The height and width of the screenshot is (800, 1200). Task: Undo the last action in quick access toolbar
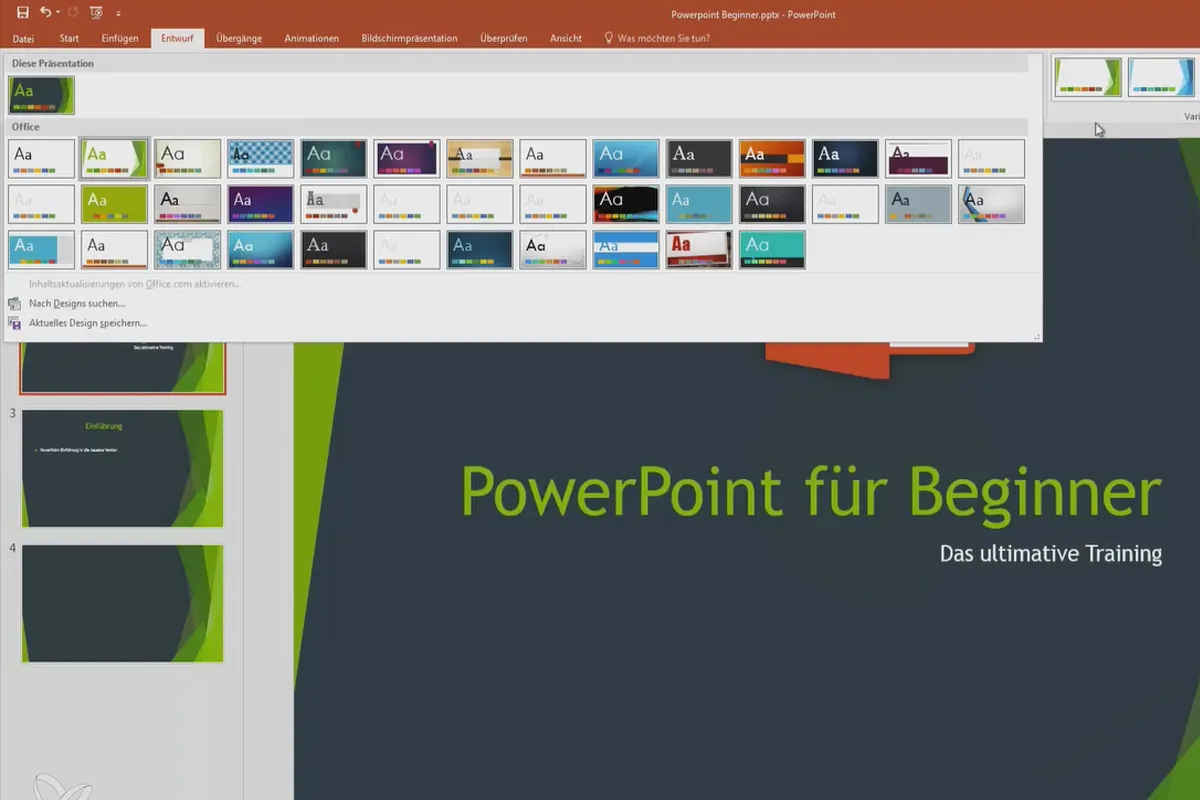pos(46,13)
